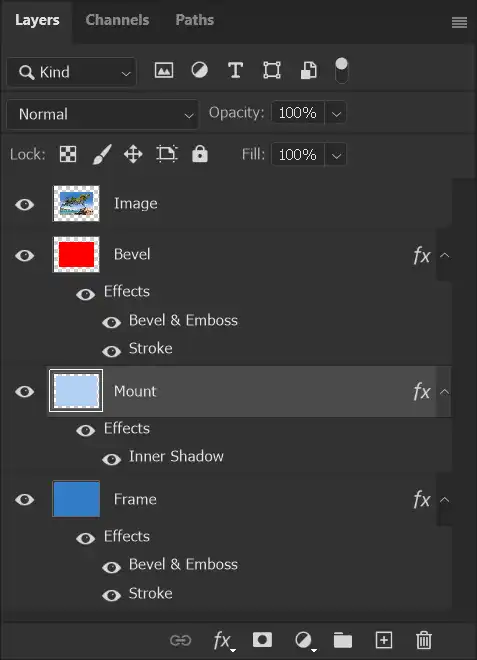
Task: Lock position move icon
Action: coord(133,154)
